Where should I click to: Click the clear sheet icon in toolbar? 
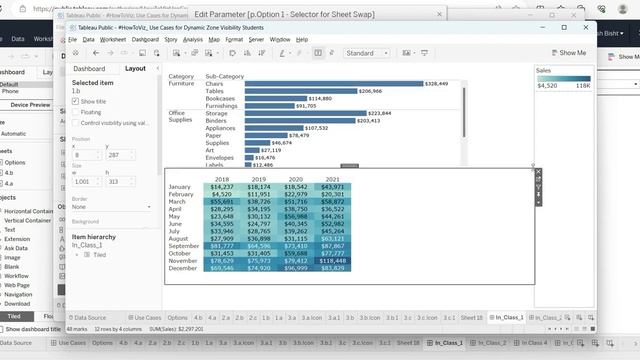(209, 53)
